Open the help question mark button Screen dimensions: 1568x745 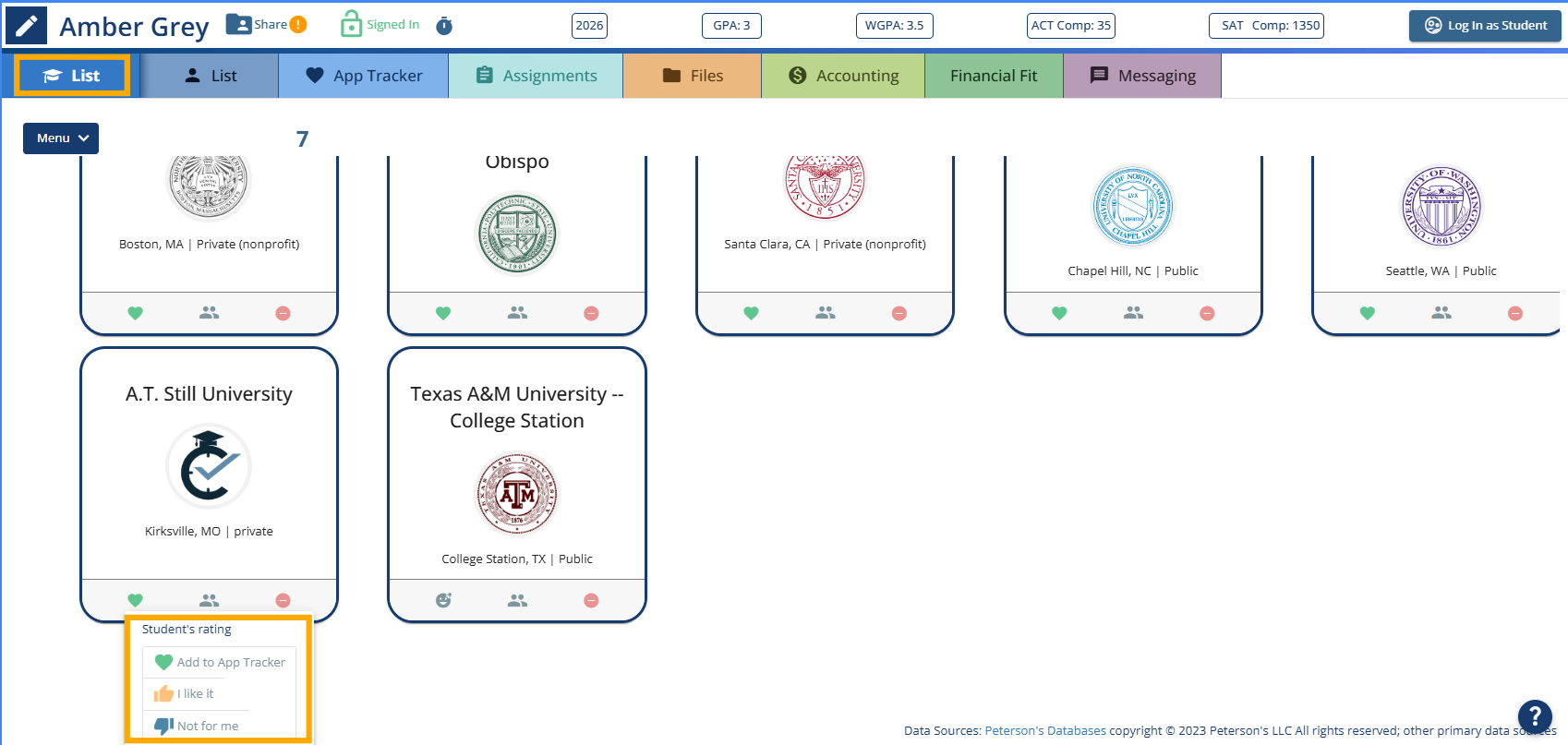pyautogui.click(x=1535, y=716)
